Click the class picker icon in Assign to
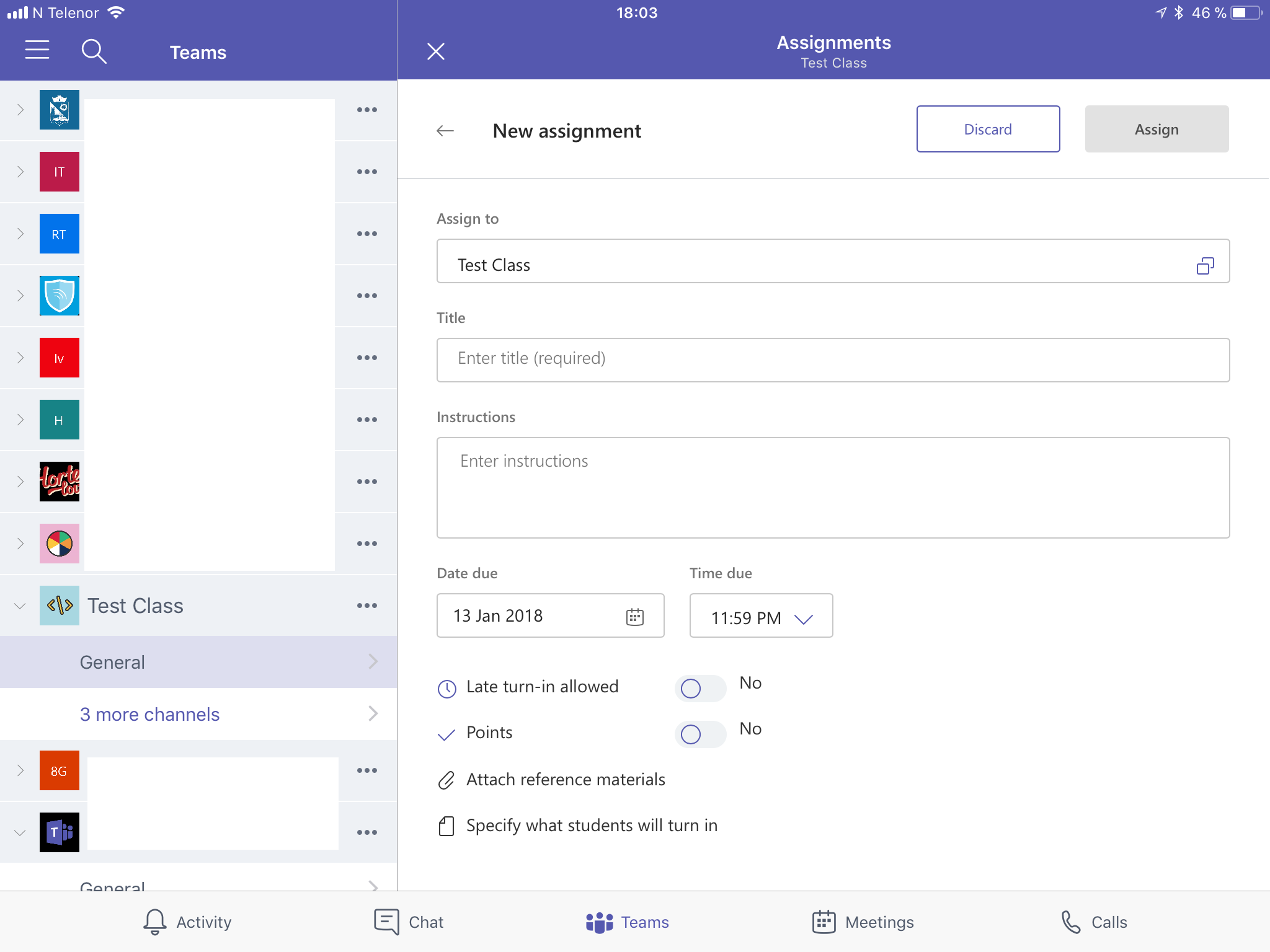The image size is (1270, 952). coord(1204,265)
